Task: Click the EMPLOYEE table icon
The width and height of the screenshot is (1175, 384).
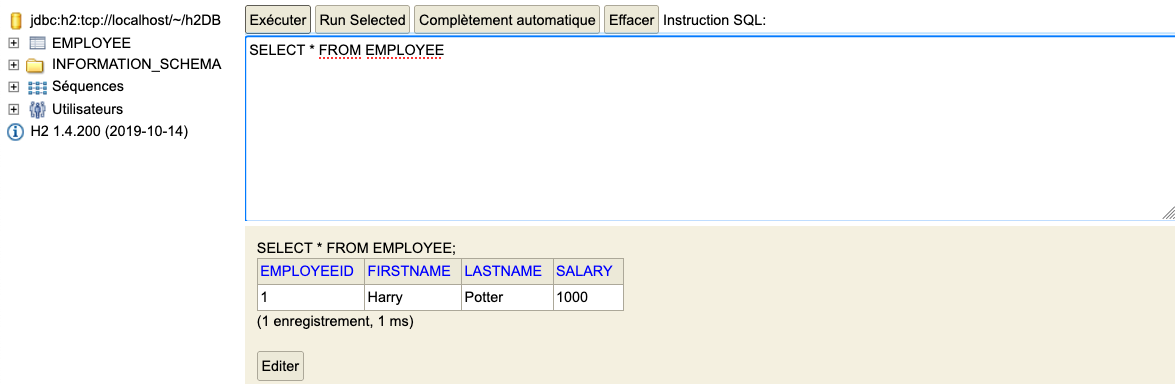Action: [37, 43]
